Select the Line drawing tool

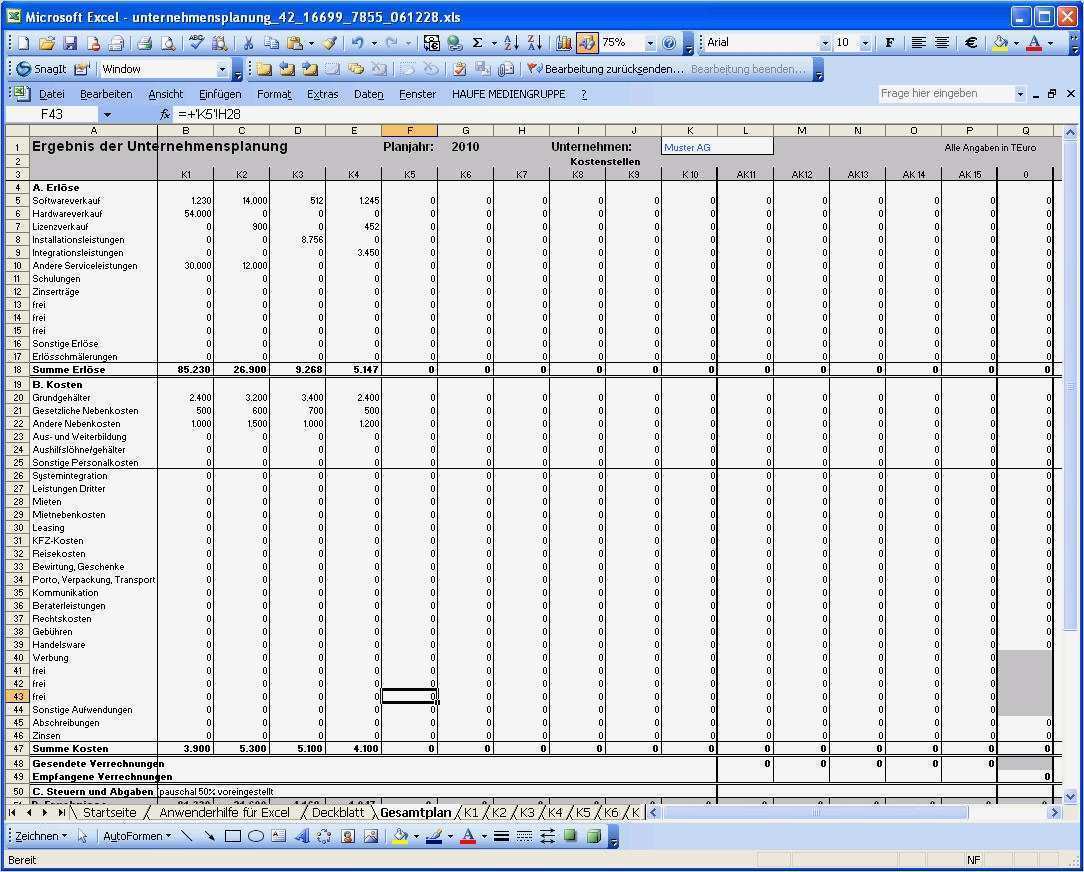186,836
